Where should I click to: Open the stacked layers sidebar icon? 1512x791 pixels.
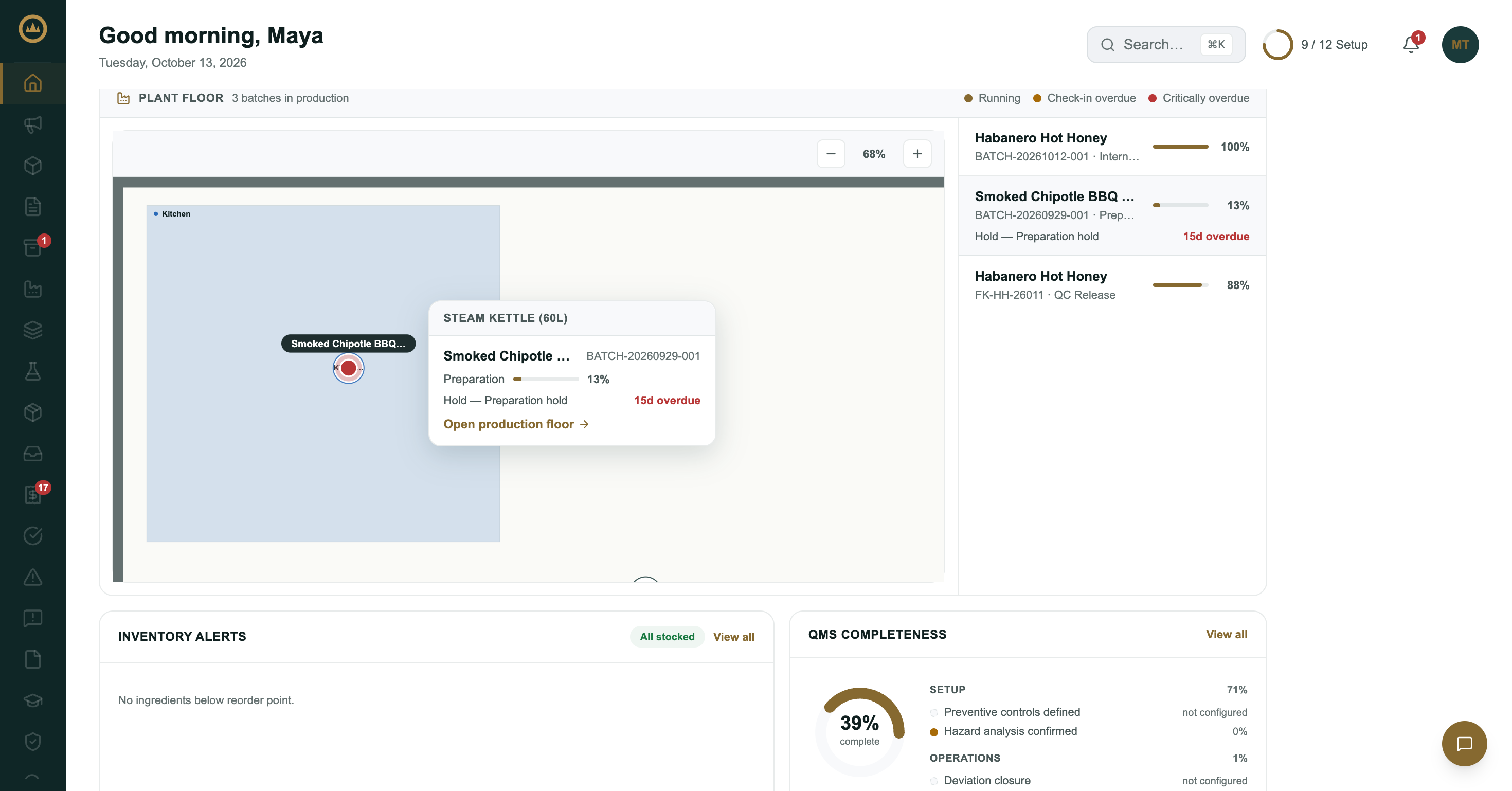click(33, 330)
